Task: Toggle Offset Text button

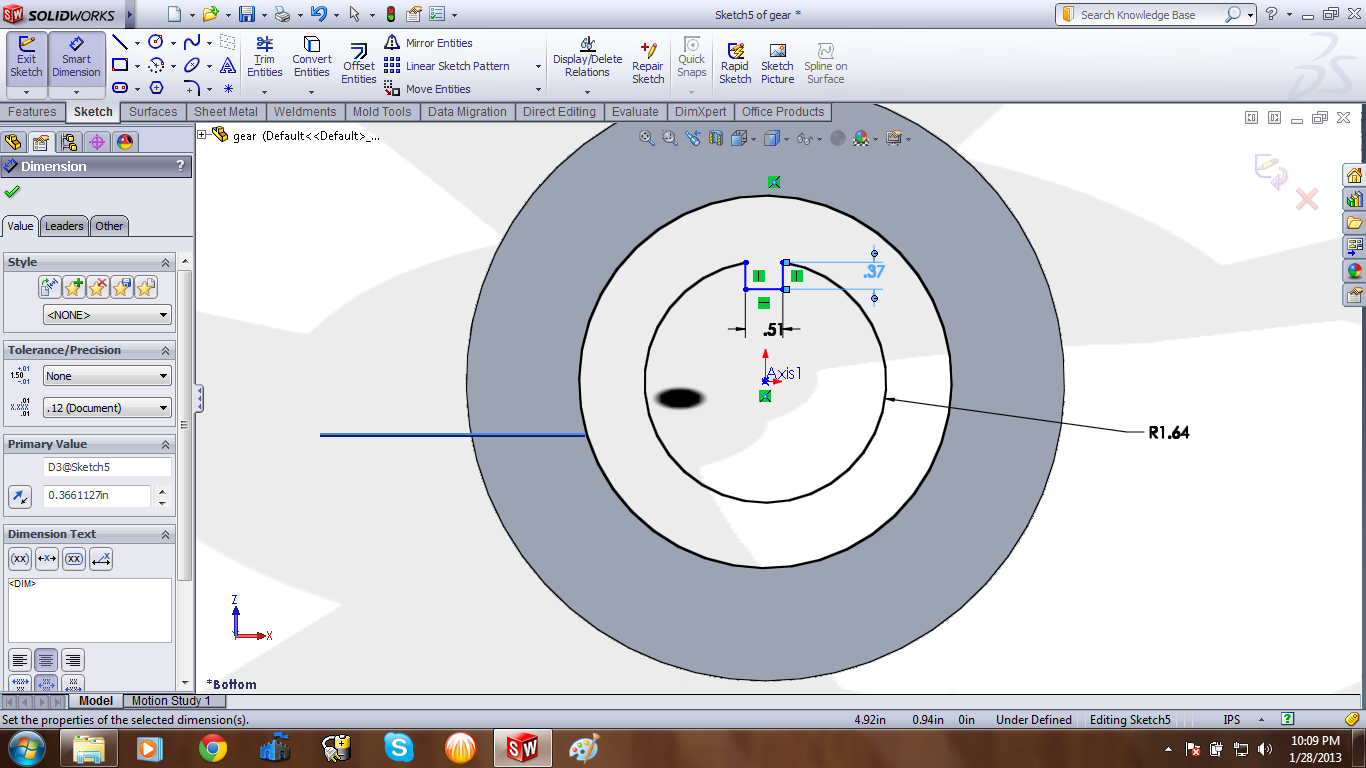Action: [101, 559]
